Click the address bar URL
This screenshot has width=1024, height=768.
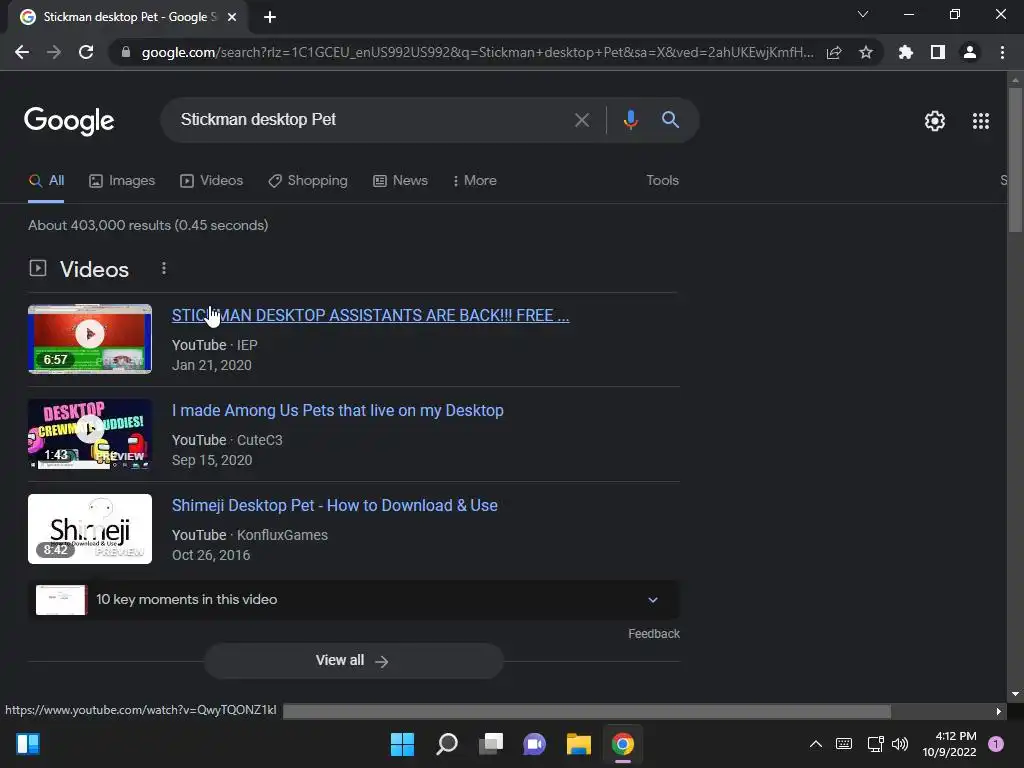click(x=477, y=52)
